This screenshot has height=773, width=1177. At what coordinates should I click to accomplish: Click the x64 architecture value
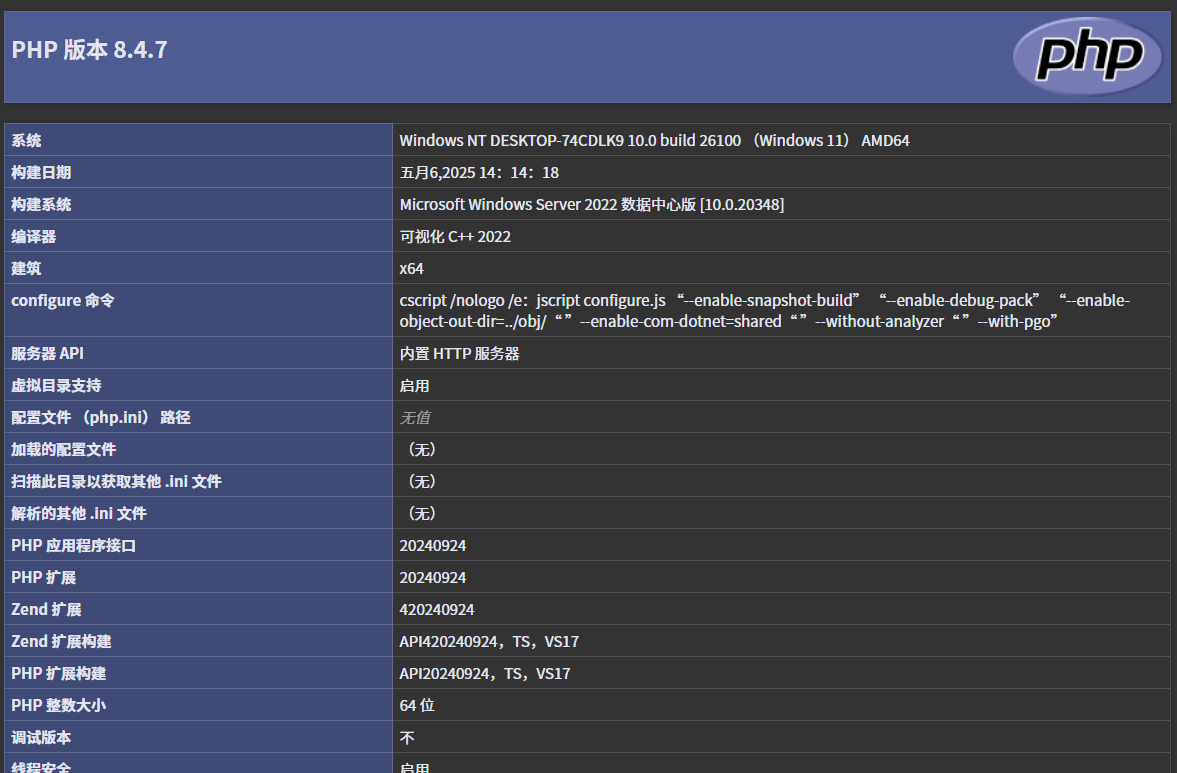point(411,268)
